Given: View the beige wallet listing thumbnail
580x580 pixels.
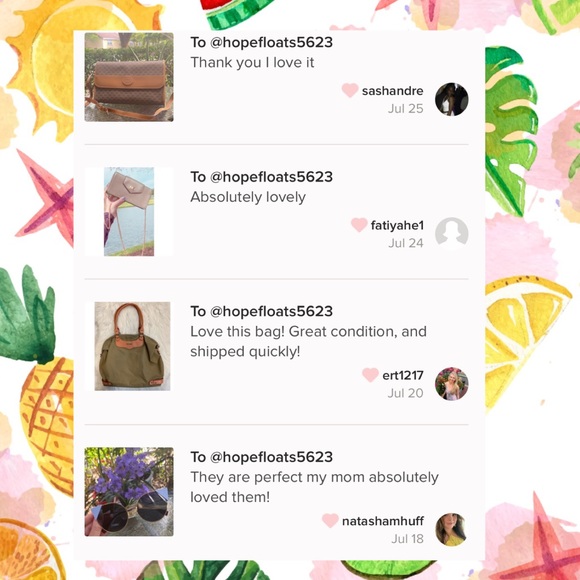Looking at the screenshot, I should [x=129, y=212].
